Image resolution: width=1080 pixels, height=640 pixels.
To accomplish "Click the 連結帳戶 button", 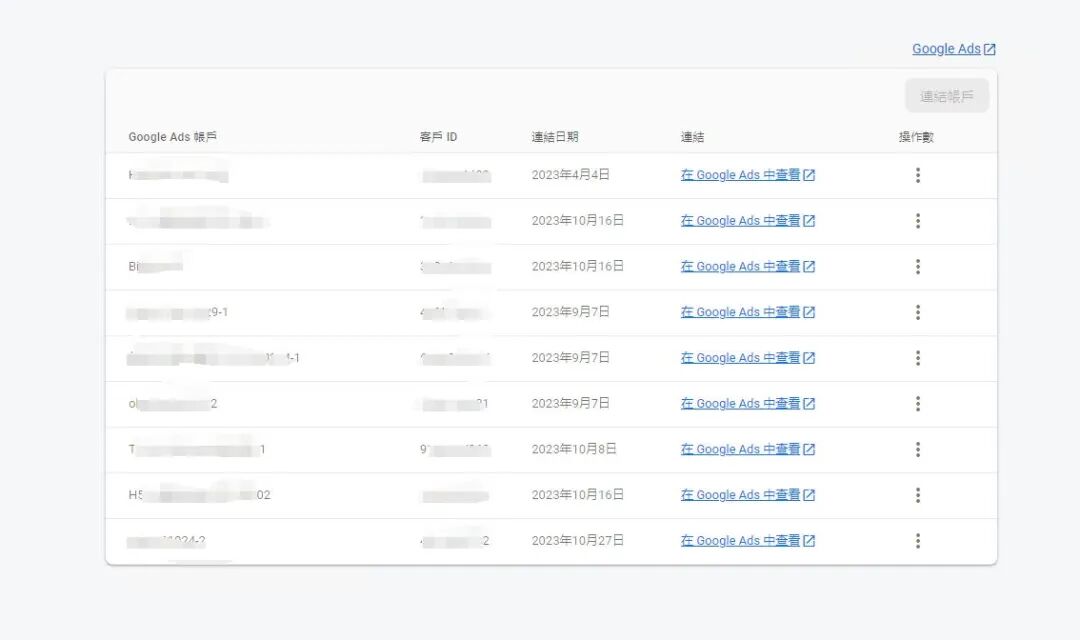I will (947, 96).
